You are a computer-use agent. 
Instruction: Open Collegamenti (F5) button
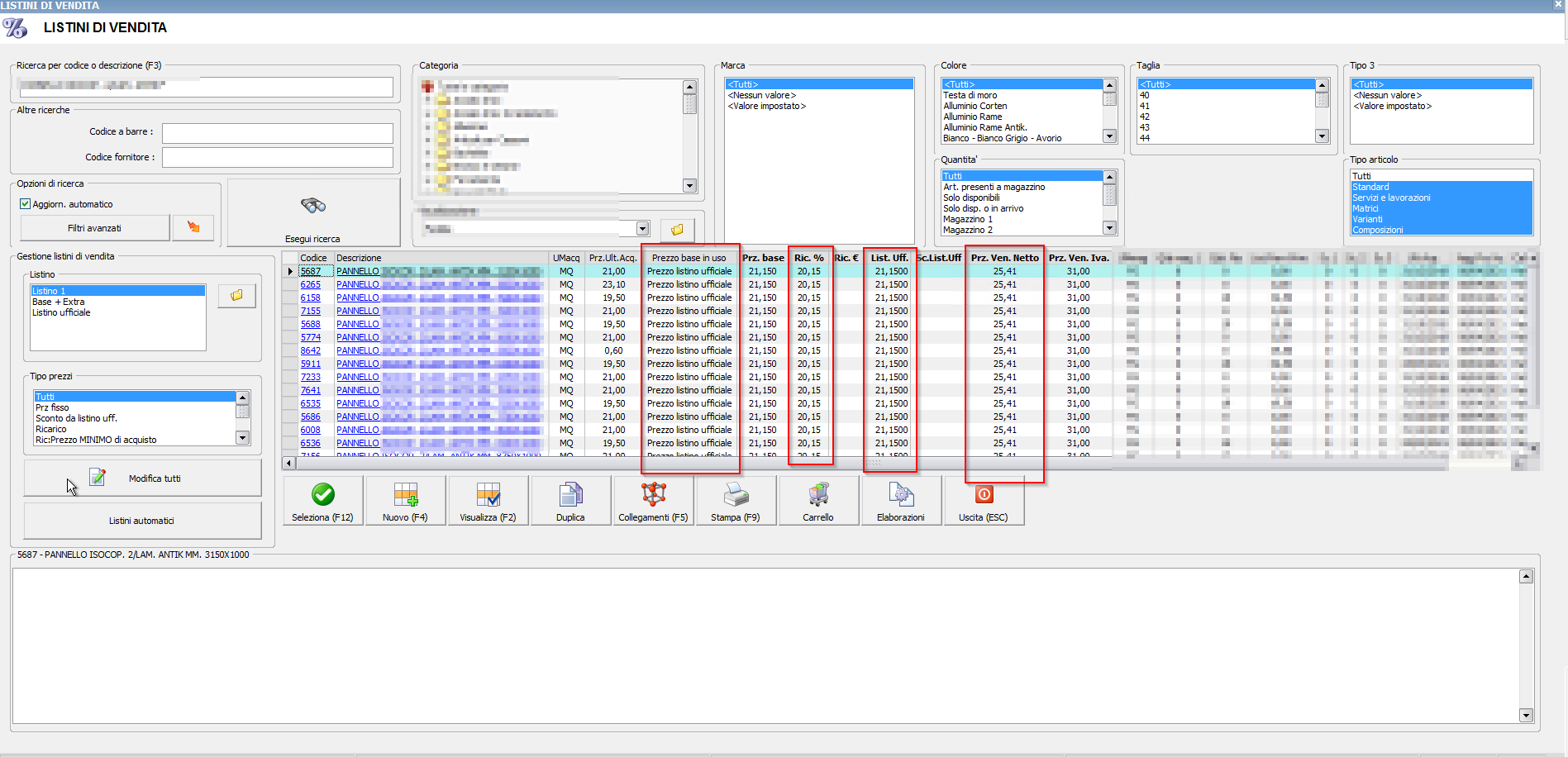coord(653,501)
